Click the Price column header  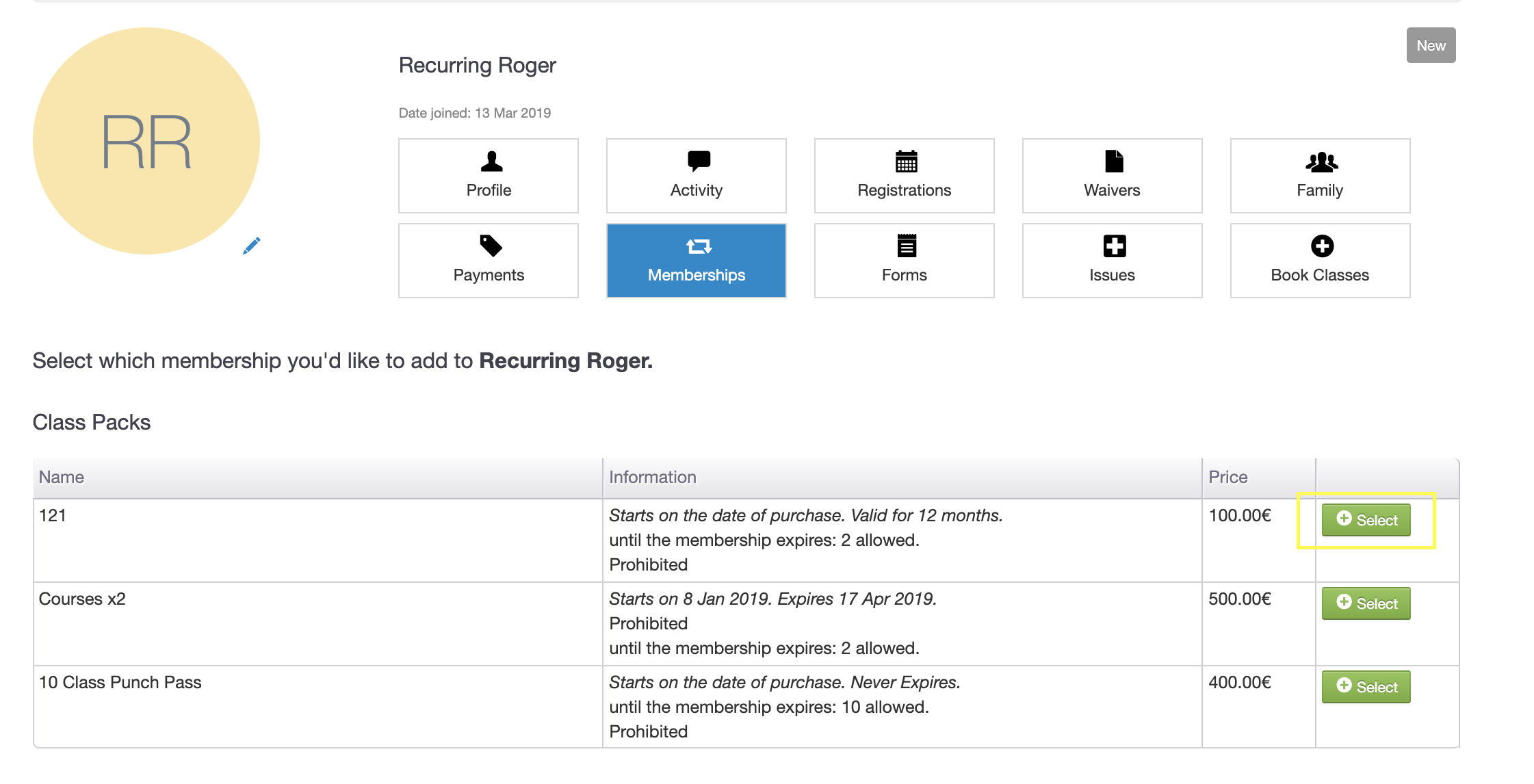1227,478
